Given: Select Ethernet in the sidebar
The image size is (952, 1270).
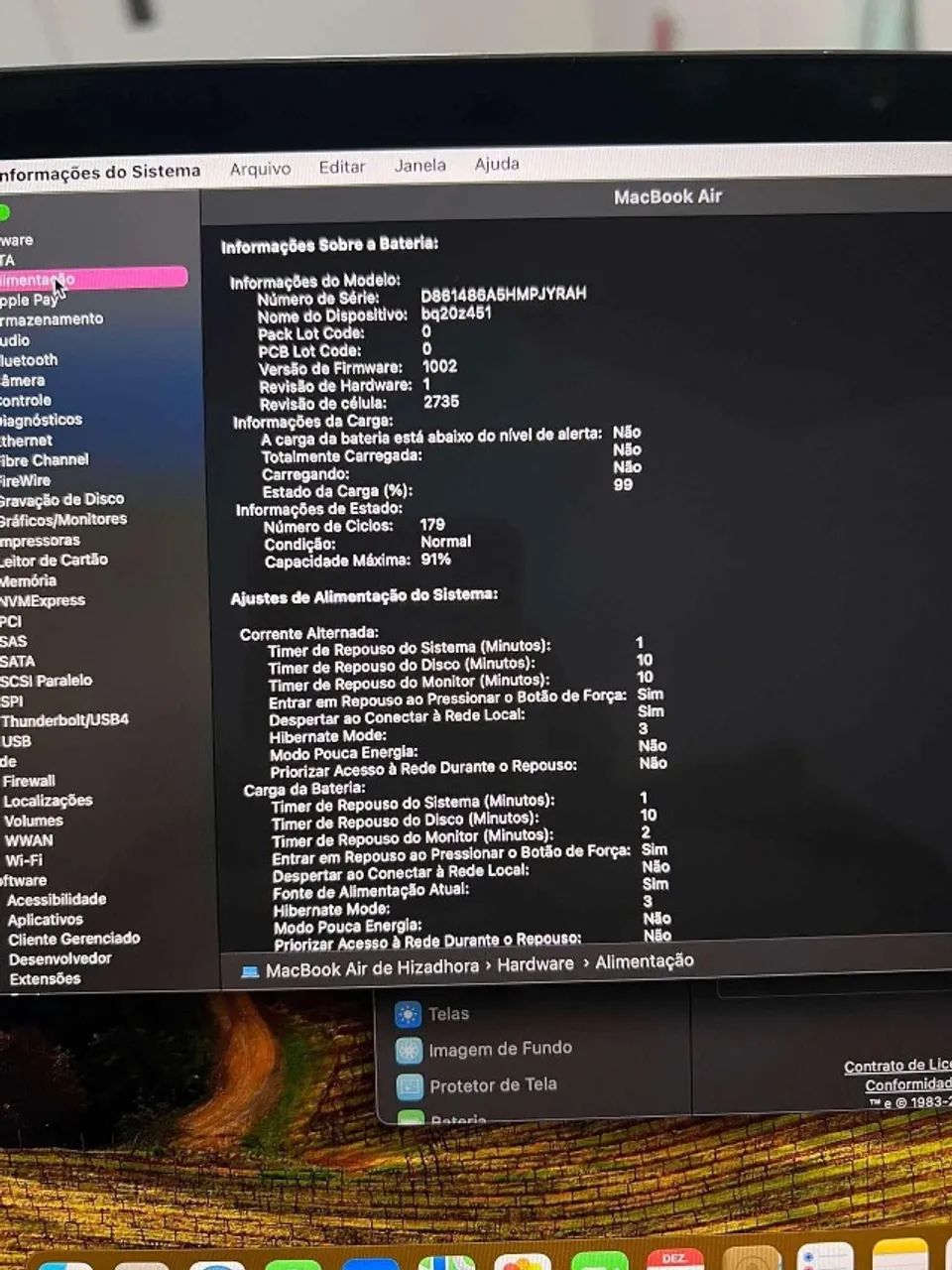Looking at the screenshot, I should 27,441.
